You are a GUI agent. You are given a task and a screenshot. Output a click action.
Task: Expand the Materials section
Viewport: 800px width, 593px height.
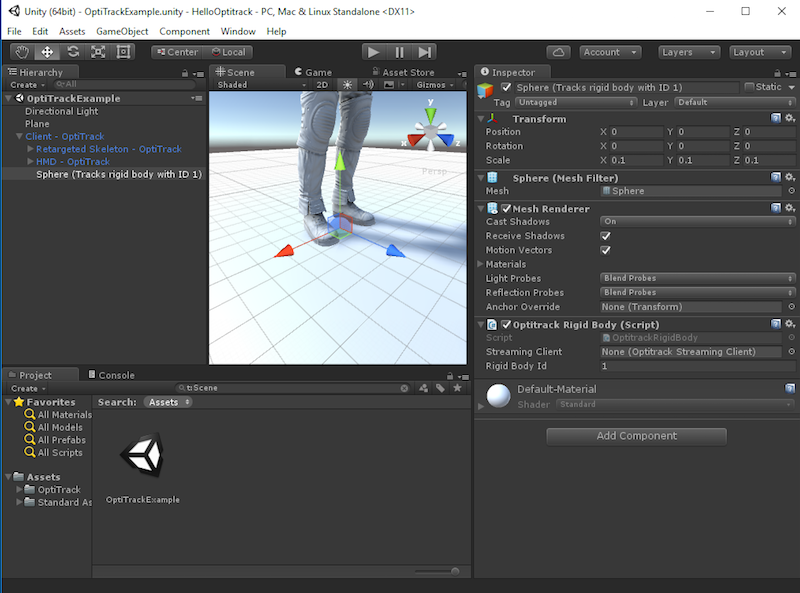tap(480, 264)
